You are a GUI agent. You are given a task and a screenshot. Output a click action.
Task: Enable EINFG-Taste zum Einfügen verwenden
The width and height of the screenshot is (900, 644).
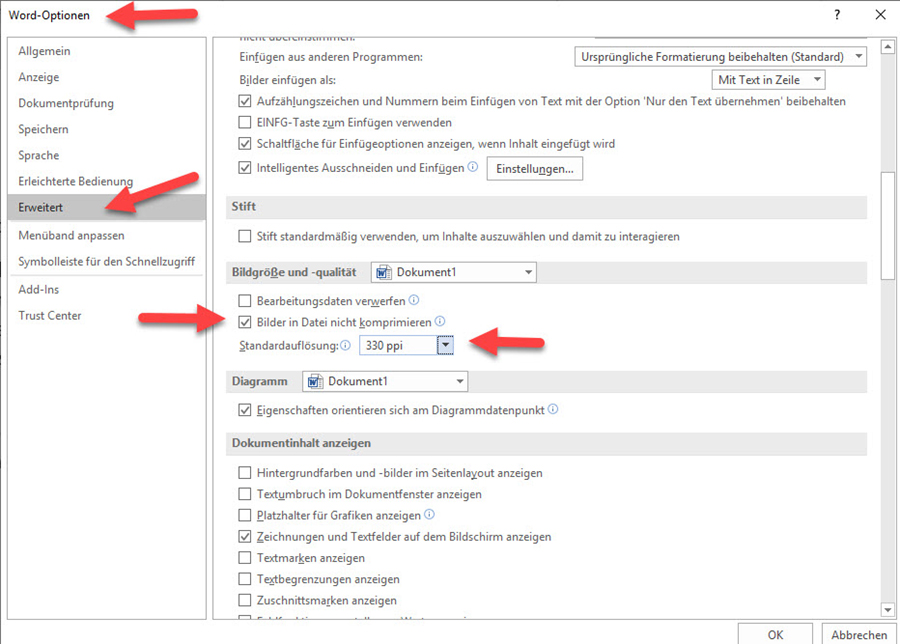point(245,122)
